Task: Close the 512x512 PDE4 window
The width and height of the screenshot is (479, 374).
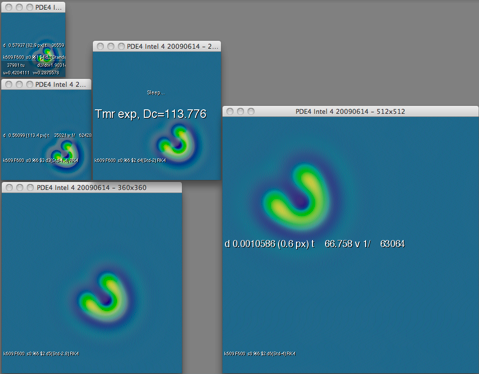Action: click(230, 111)
